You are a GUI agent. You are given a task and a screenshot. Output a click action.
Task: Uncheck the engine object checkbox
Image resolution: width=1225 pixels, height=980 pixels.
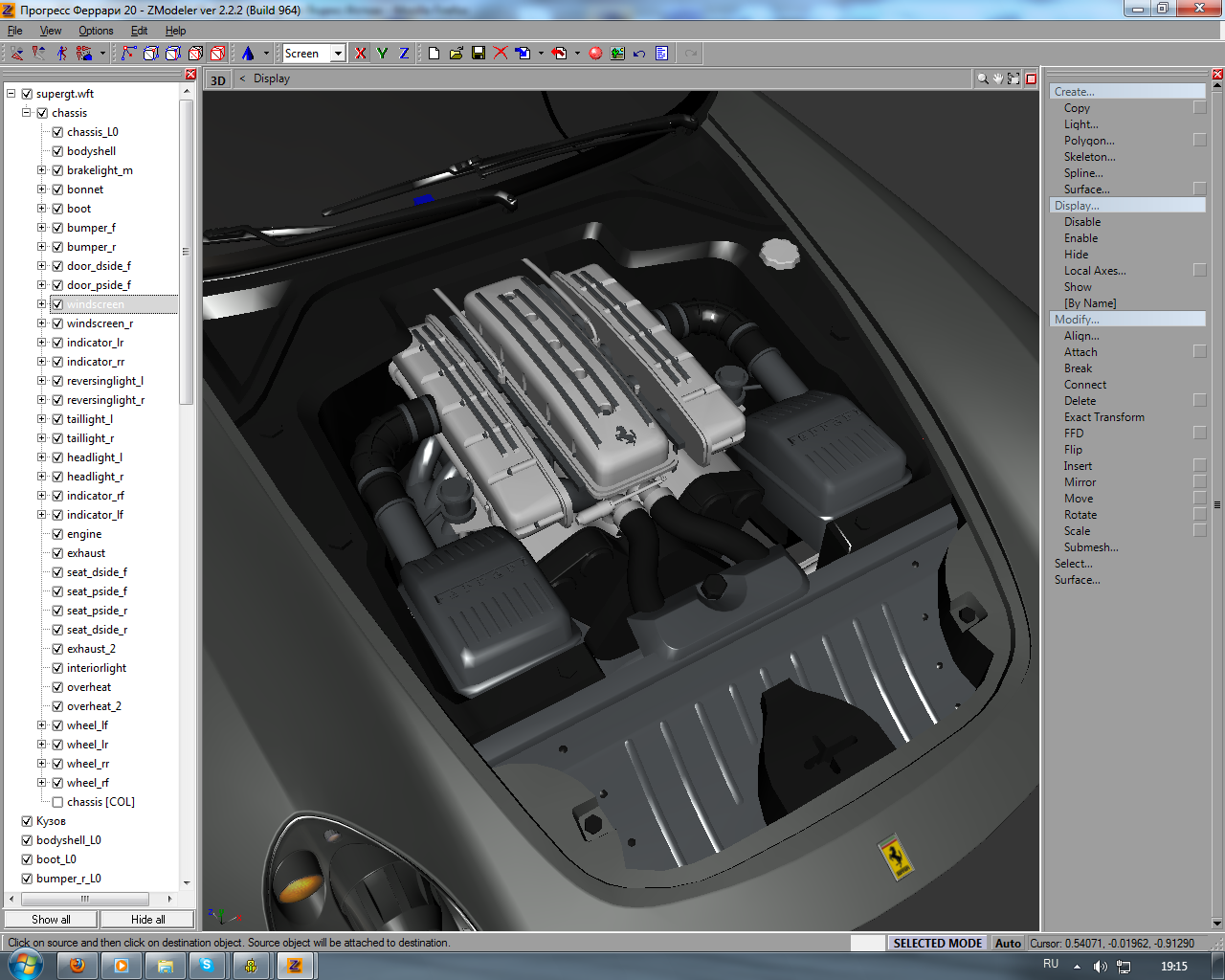coord(57,534)
